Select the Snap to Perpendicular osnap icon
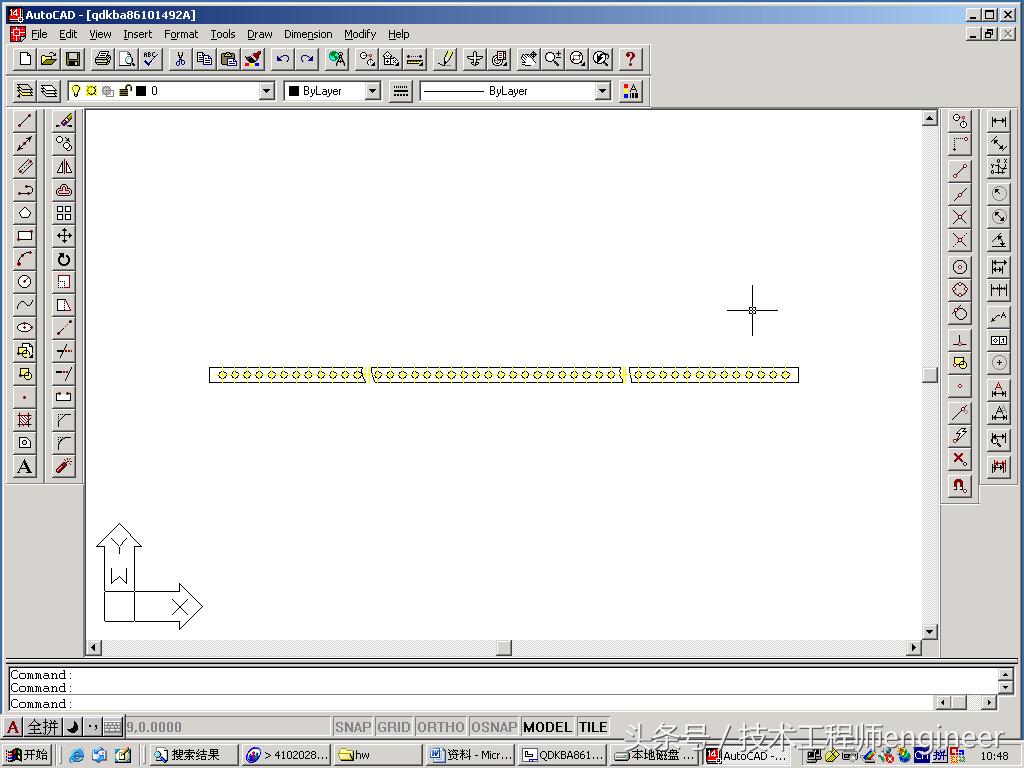Image resolution: width=1024 pixels, height=768 pixels. coord(959,340)
